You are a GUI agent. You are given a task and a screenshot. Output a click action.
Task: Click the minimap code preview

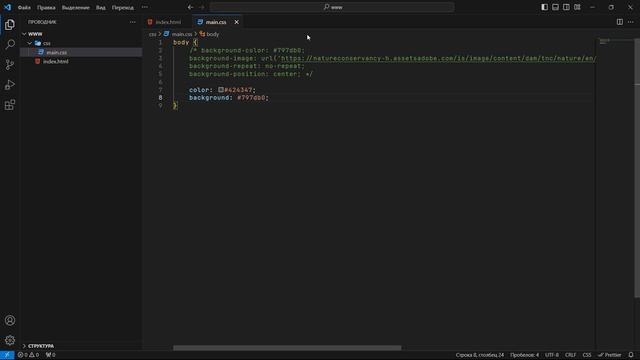pos(604,41)
